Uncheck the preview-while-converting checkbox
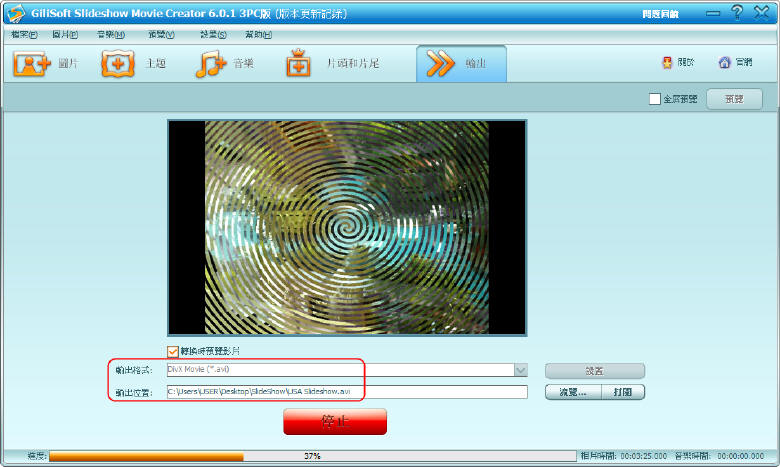The height and width of the screenshot is (467, 780). pyautogui.click(x=173, y=351)
